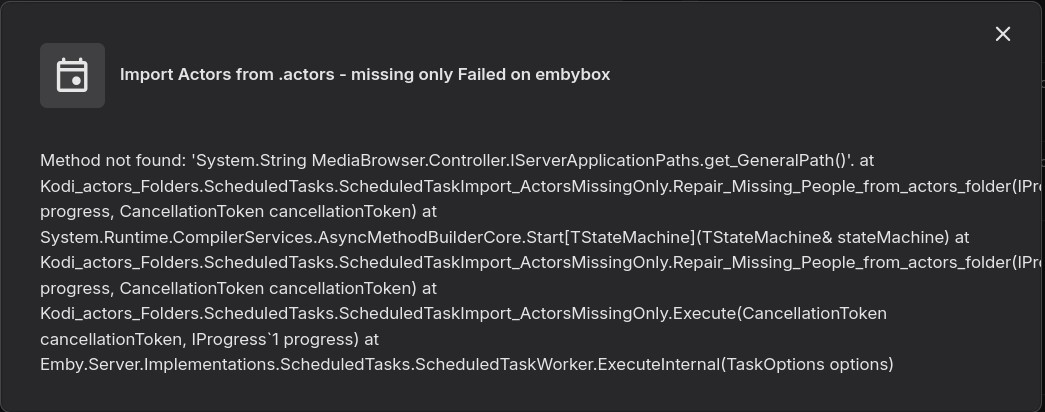Click the "Method not found:" text
Image resolution: width=1045 pixels, height=412 pixels.
pyautogui.click(x=113, y=161)
